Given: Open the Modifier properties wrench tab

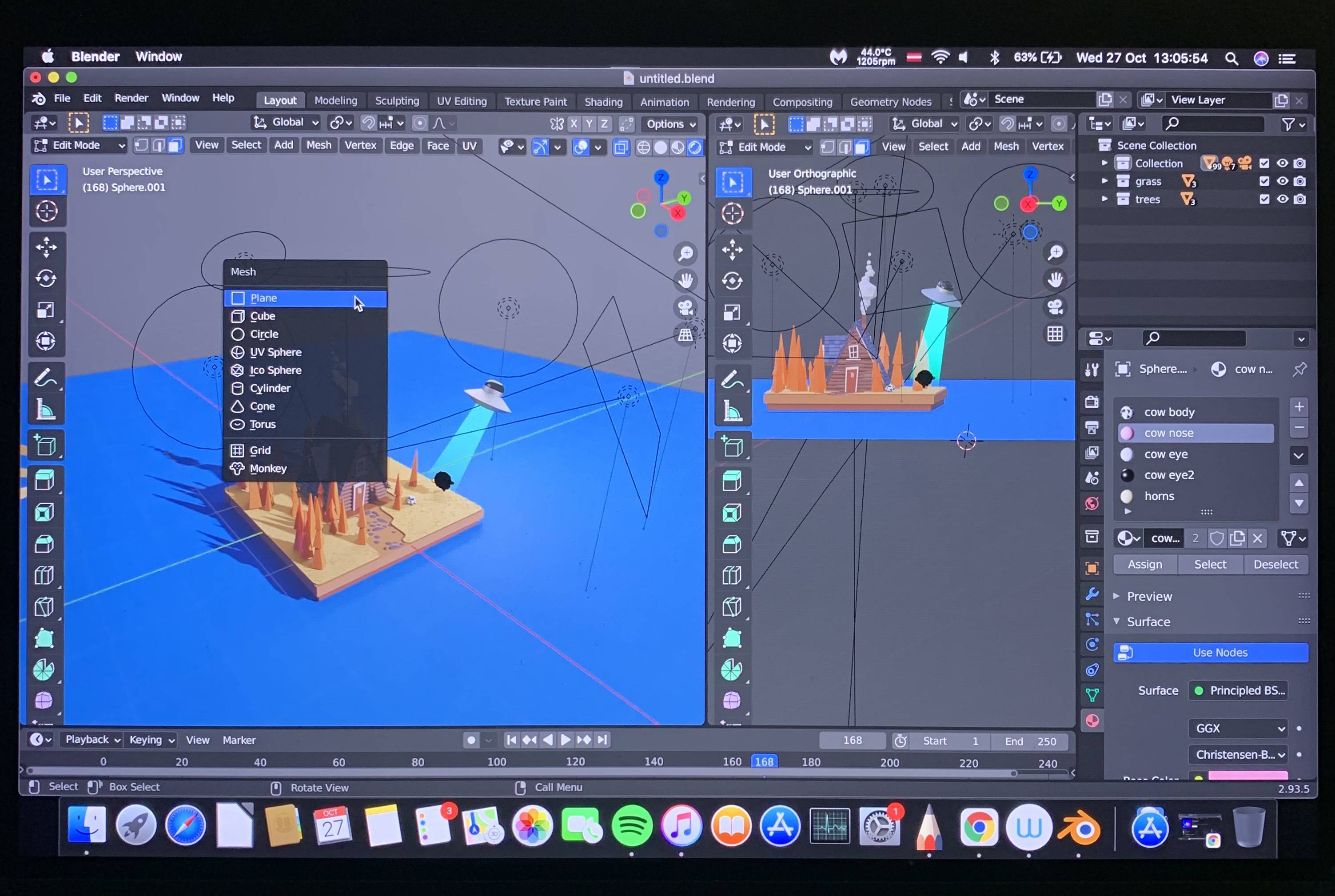Looking at the screenshot, I should point(1092,594).
